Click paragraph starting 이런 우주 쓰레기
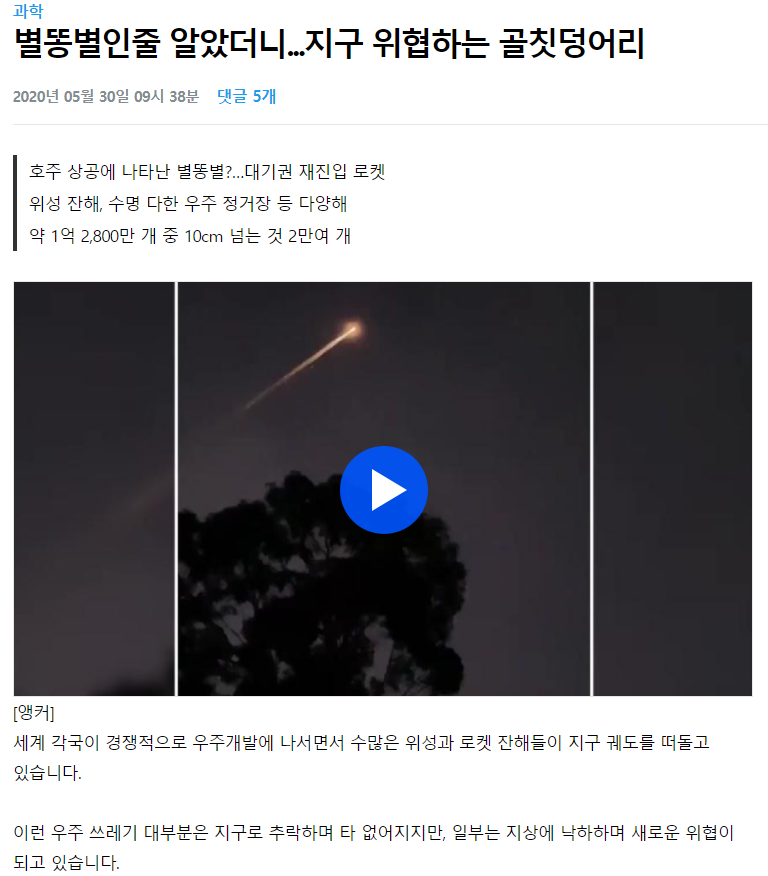This screenshot has width=768, height=876. tap(373, 848)
